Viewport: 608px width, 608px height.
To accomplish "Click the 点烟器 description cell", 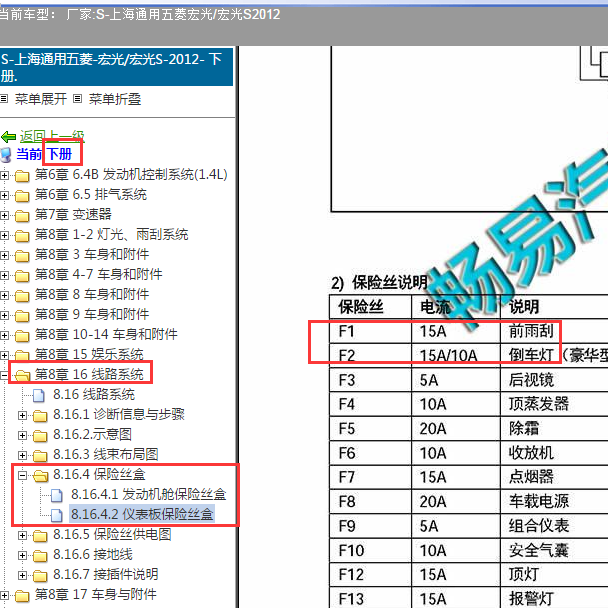I will pyautogui.click(x=554, y=477).
